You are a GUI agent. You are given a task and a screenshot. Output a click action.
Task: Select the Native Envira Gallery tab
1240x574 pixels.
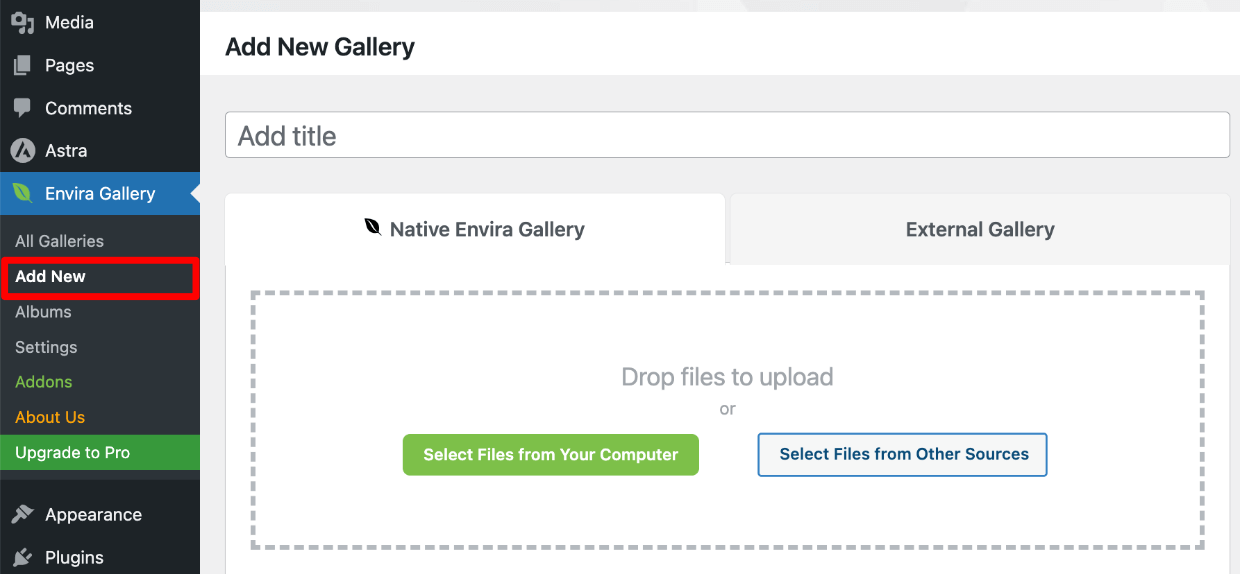475,229
